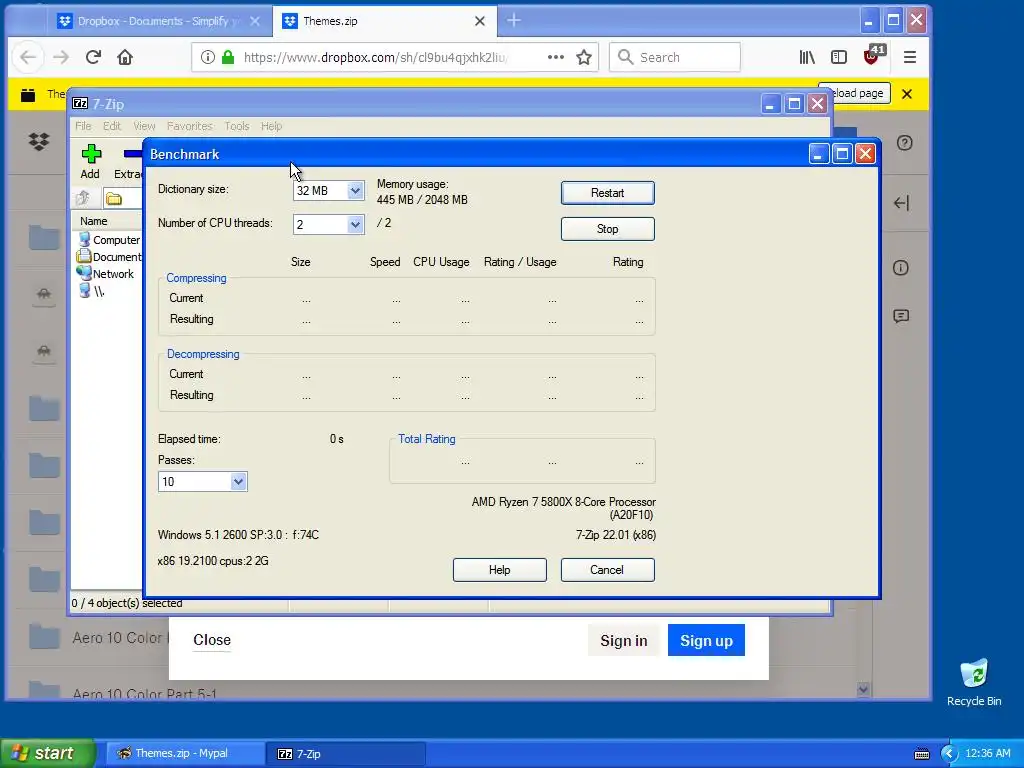Open the 7-Zip File menu
Screen dimensions: 1024x768
coord(83,126)
